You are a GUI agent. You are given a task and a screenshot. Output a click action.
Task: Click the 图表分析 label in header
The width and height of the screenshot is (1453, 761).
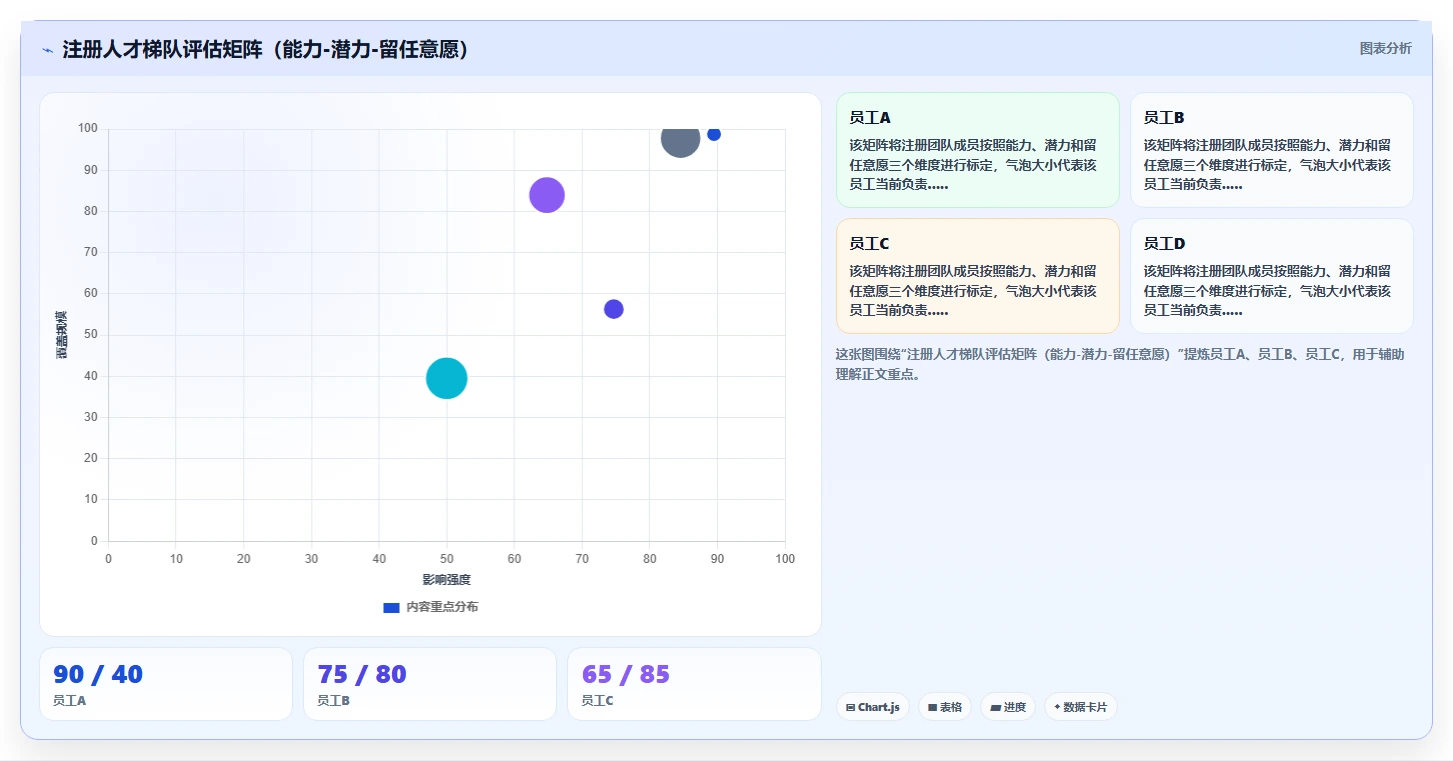pyautogui.click(x=1385, y=48)
